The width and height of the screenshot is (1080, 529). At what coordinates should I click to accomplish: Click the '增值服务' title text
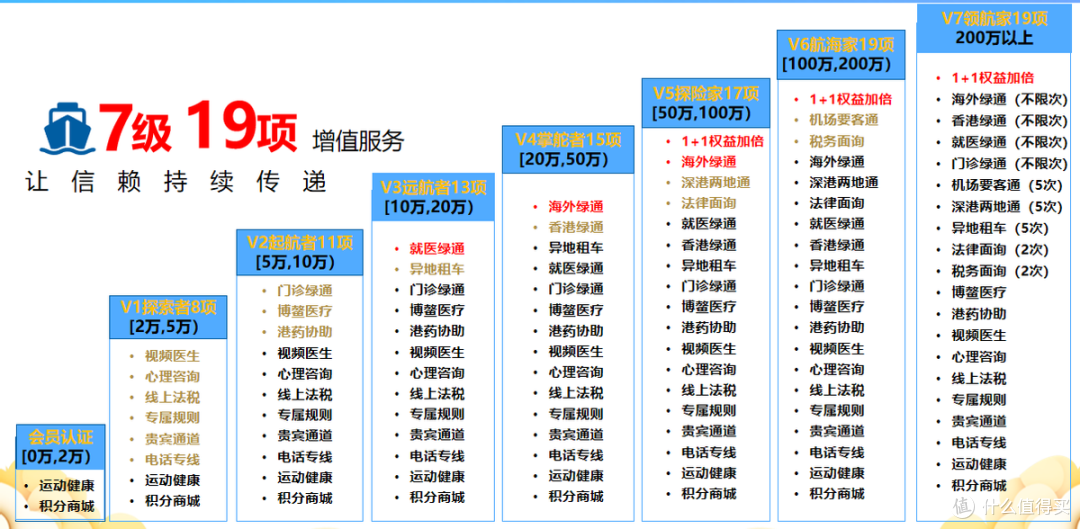[358, 140]
